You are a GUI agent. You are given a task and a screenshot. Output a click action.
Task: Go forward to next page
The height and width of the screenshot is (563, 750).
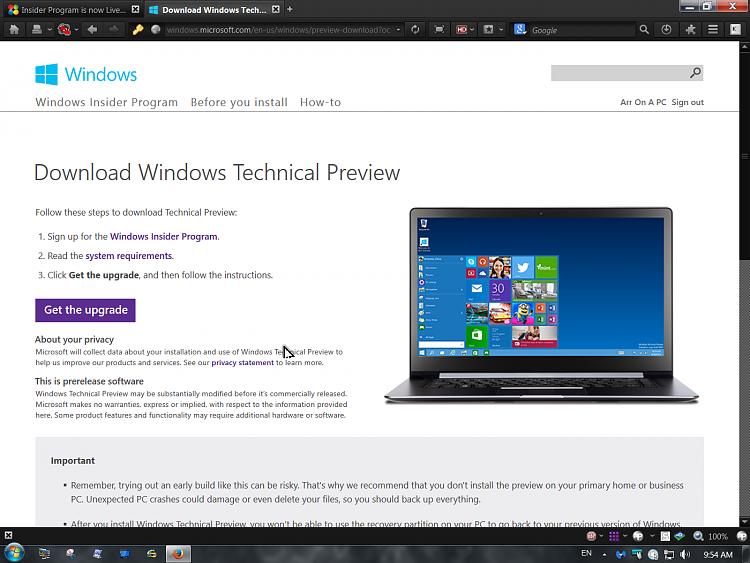[x=114, y=30]
